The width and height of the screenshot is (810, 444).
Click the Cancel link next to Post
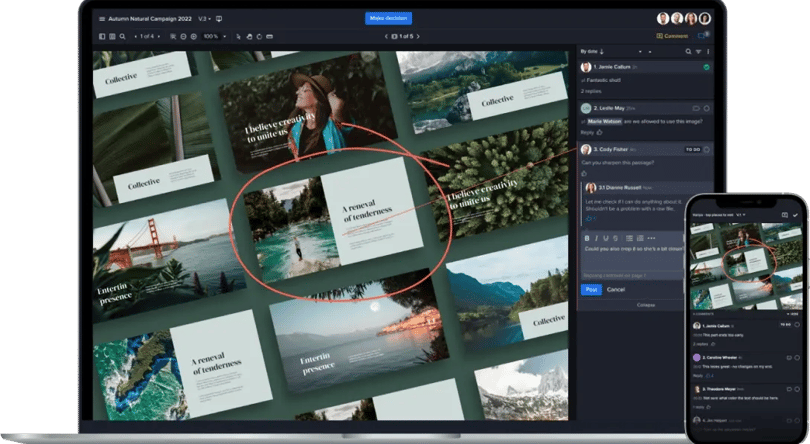616,289
